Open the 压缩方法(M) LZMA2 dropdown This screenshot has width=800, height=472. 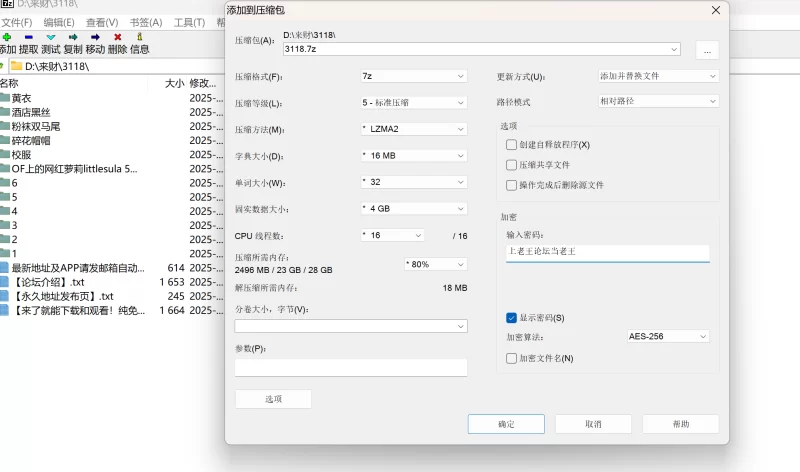[414, 129]
